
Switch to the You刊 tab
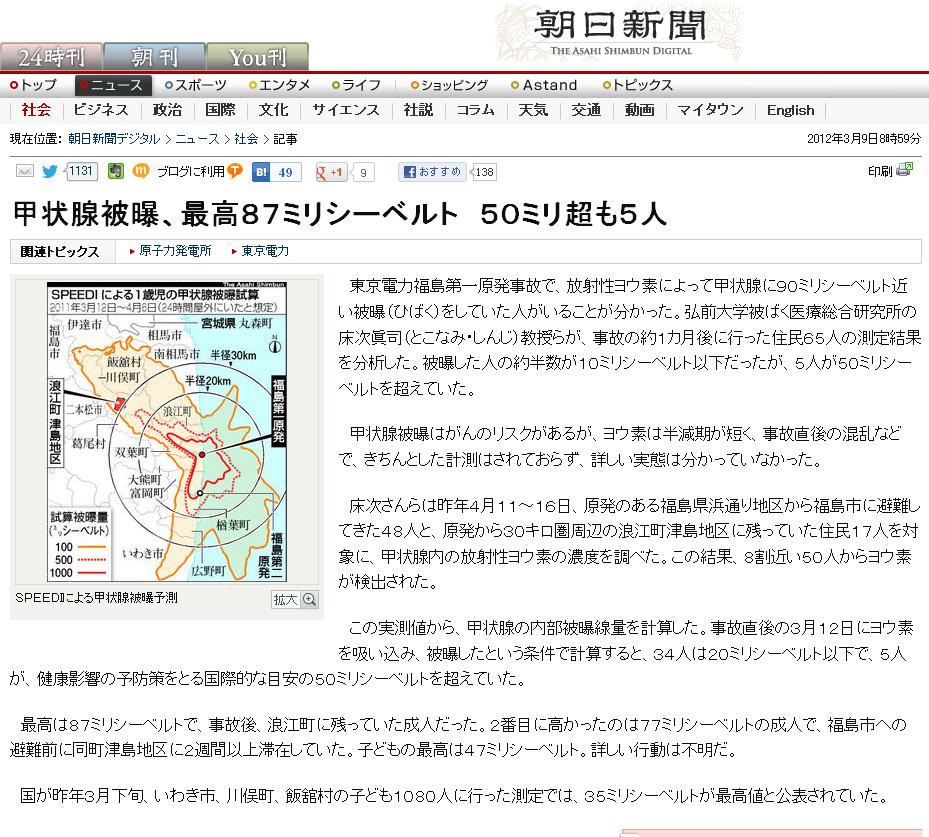pyautogui.click(x=257, y=57)
